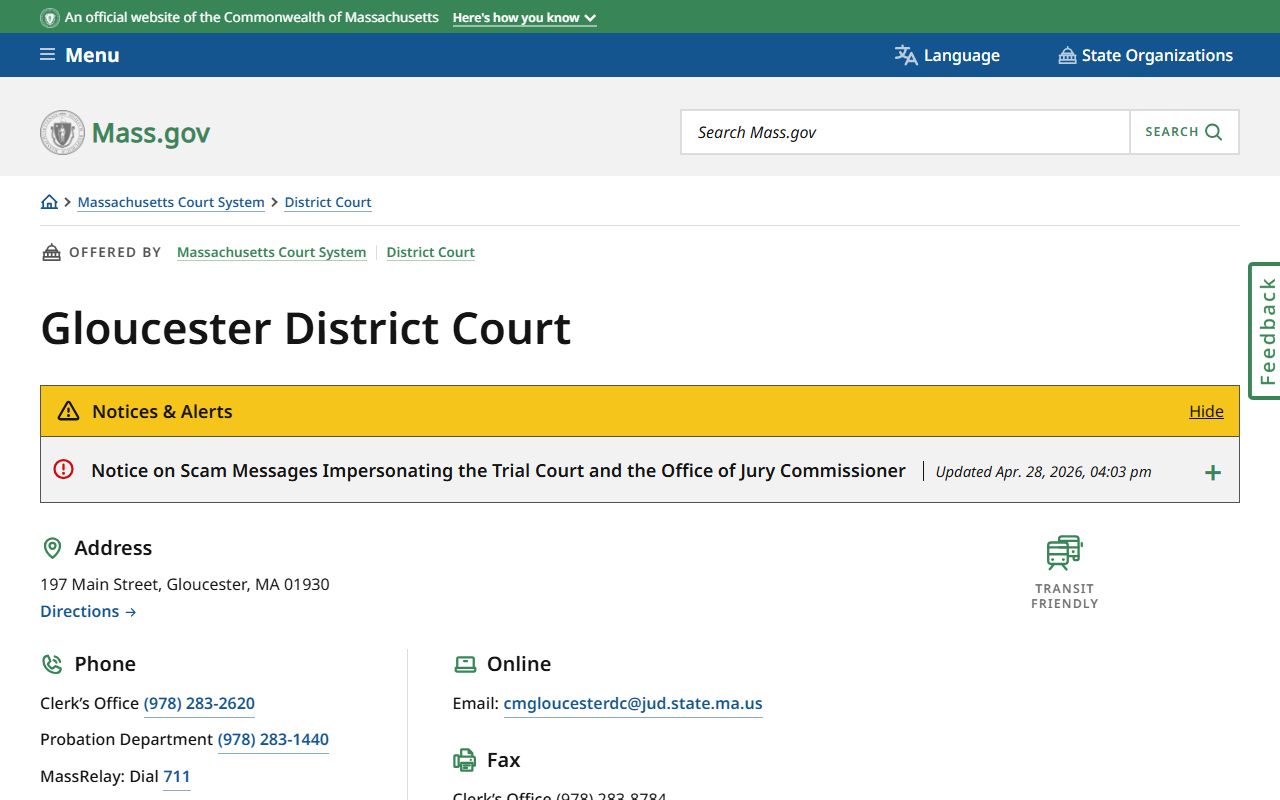Click the warning triangle icon in Notices
This screenshot has width=1280, height=800.
point(68,411)
